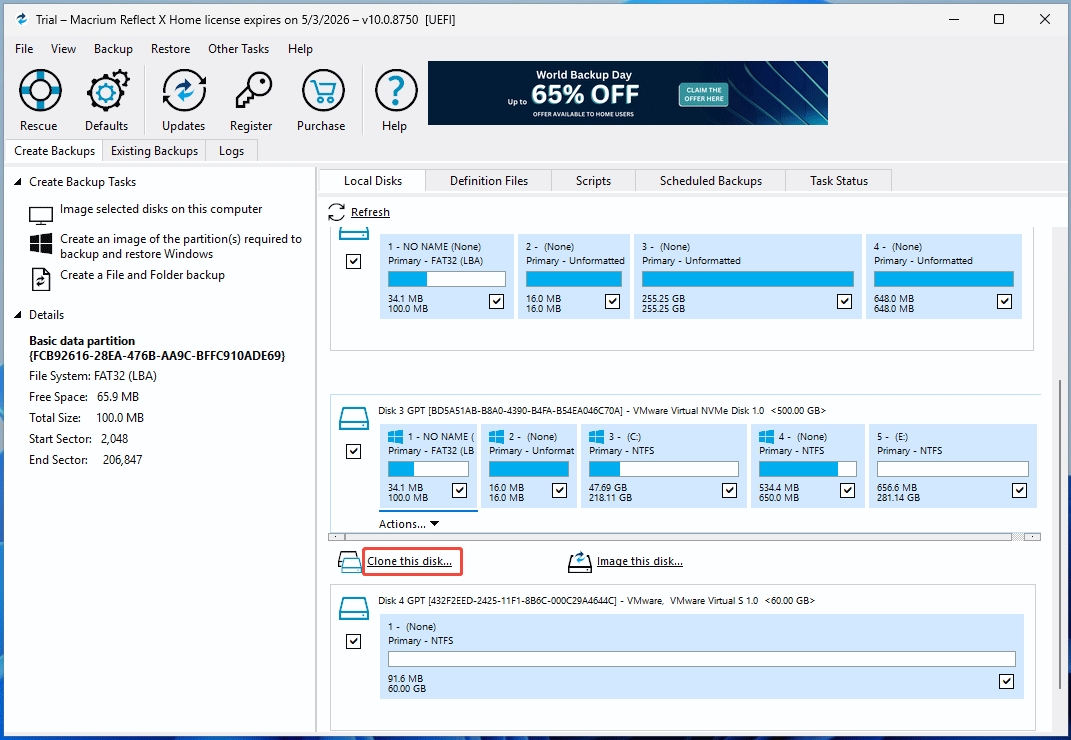Click the Claim The Offer Here banner button
Viewport: 1071px width, 740px height.
click(704, 94)
